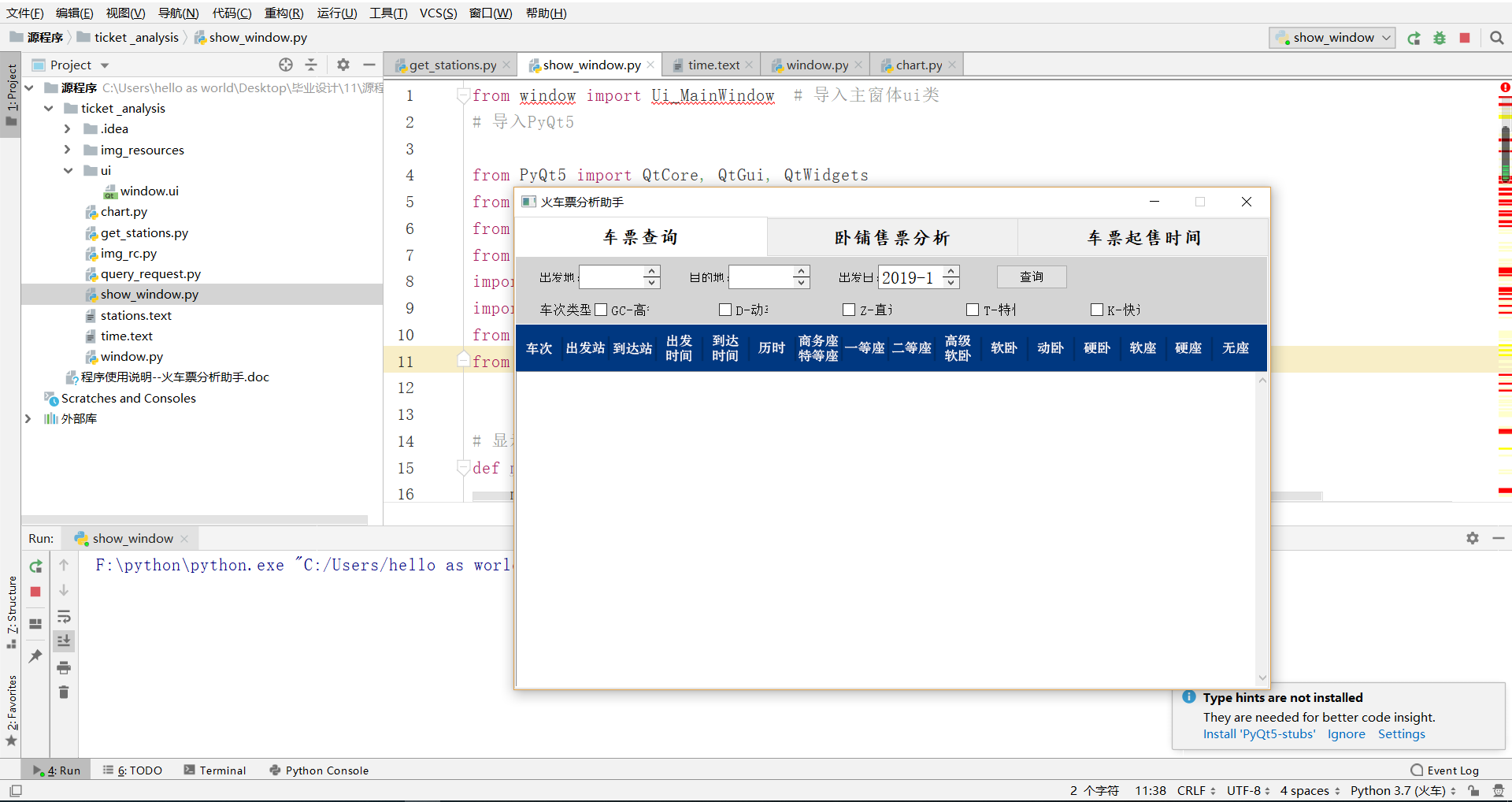1512x802 pixels.
Task: Print the Run console output
Action: pyautogui.click(x=64, y=667)
